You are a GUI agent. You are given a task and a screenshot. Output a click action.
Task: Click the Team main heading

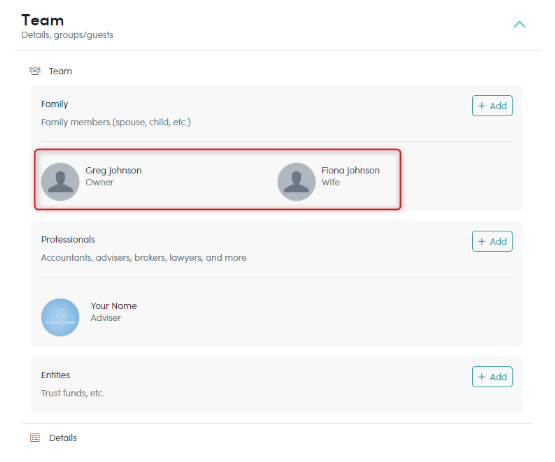pos(42,20)
